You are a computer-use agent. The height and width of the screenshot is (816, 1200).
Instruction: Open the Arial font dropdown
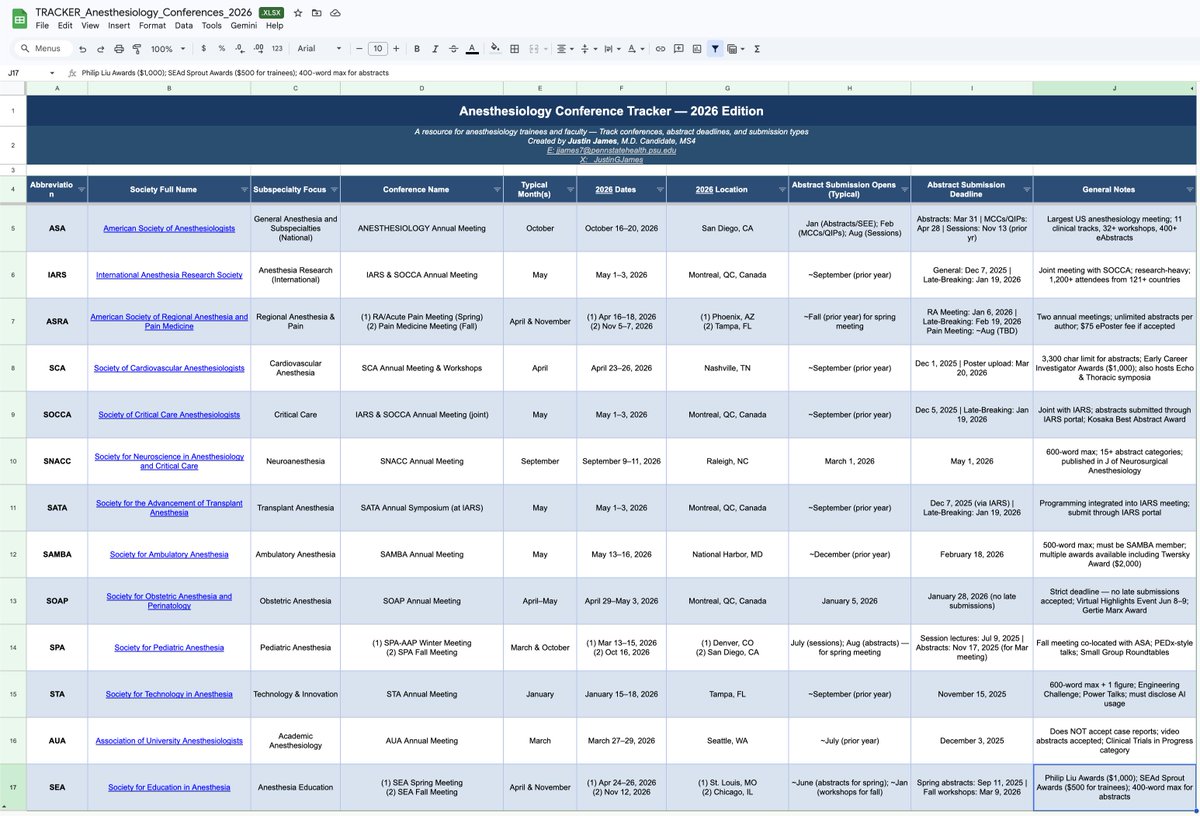click(319, 48)
